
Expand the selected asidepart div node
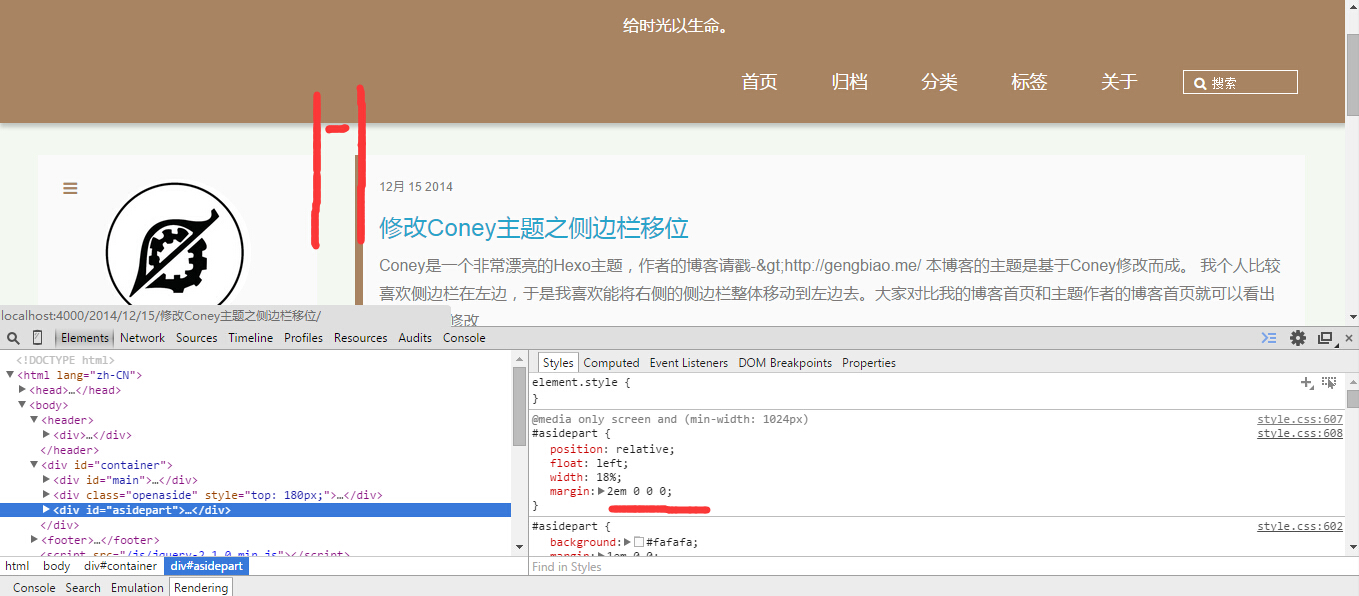(x=46, y=510)
